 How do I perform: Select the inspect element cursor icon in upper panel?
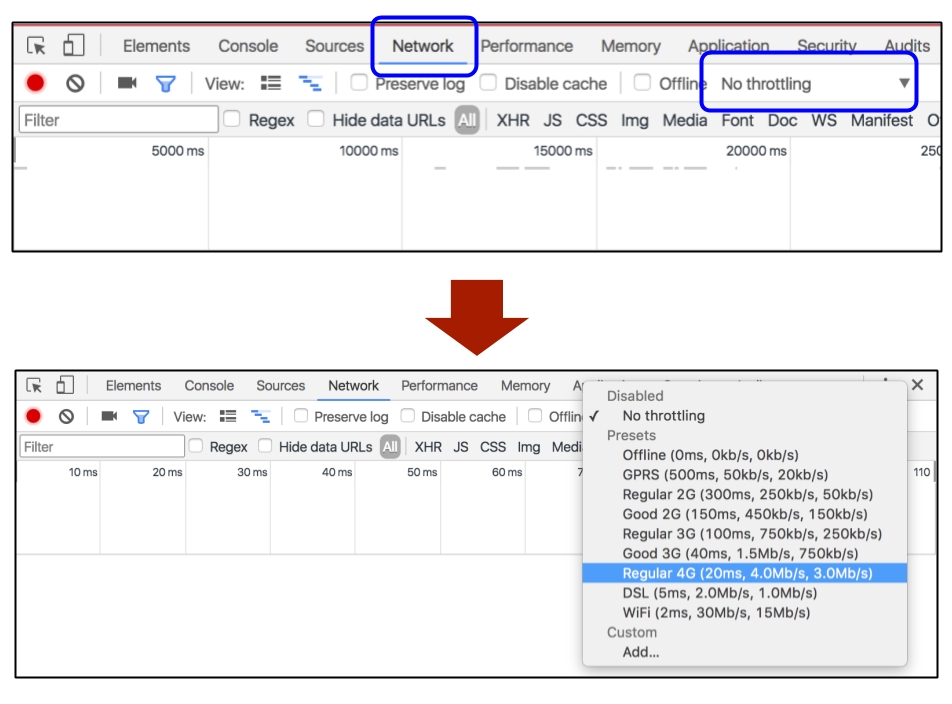37,46
